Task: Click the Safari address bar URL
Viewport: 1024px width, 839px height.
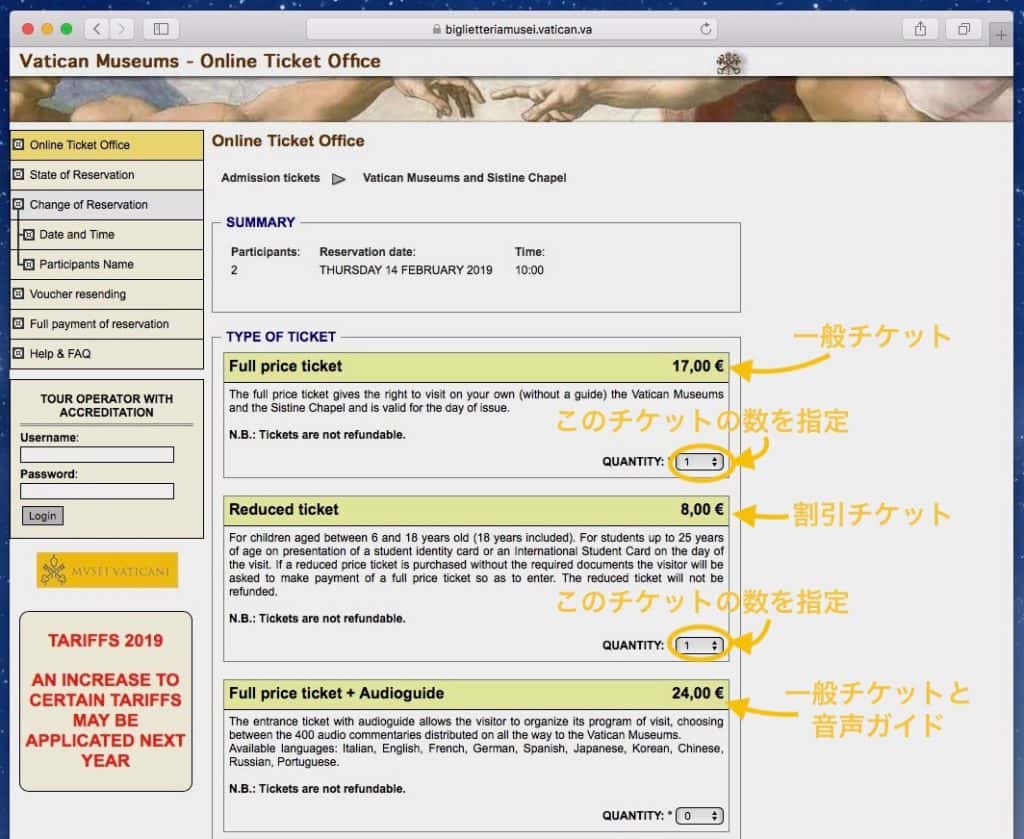Action: [511, 29]
